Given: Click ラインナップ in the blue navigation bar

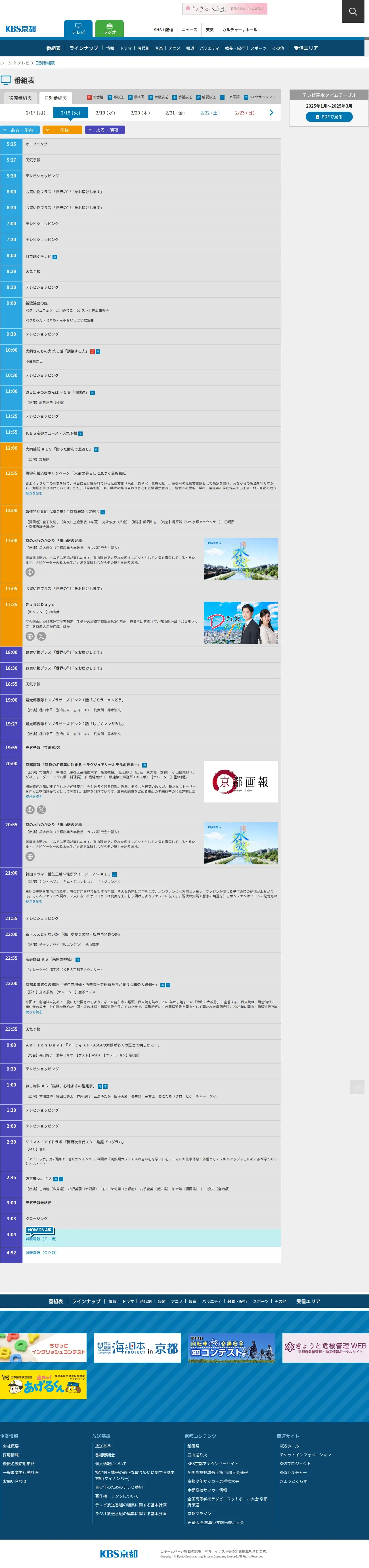Looking at the screenshot, I should coord(84,48).
